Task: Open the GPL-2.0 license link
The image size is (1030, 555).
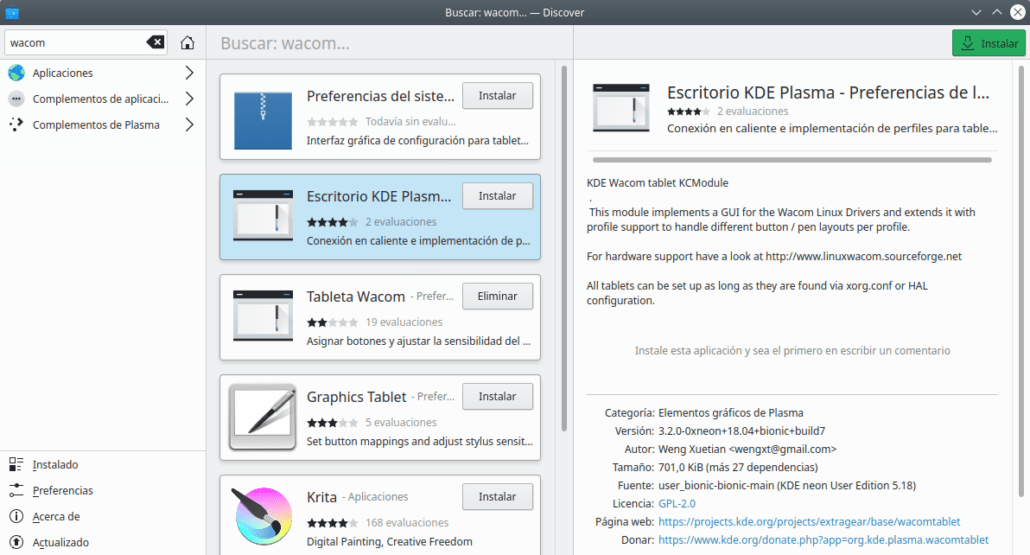Action: tap(677, 504)
